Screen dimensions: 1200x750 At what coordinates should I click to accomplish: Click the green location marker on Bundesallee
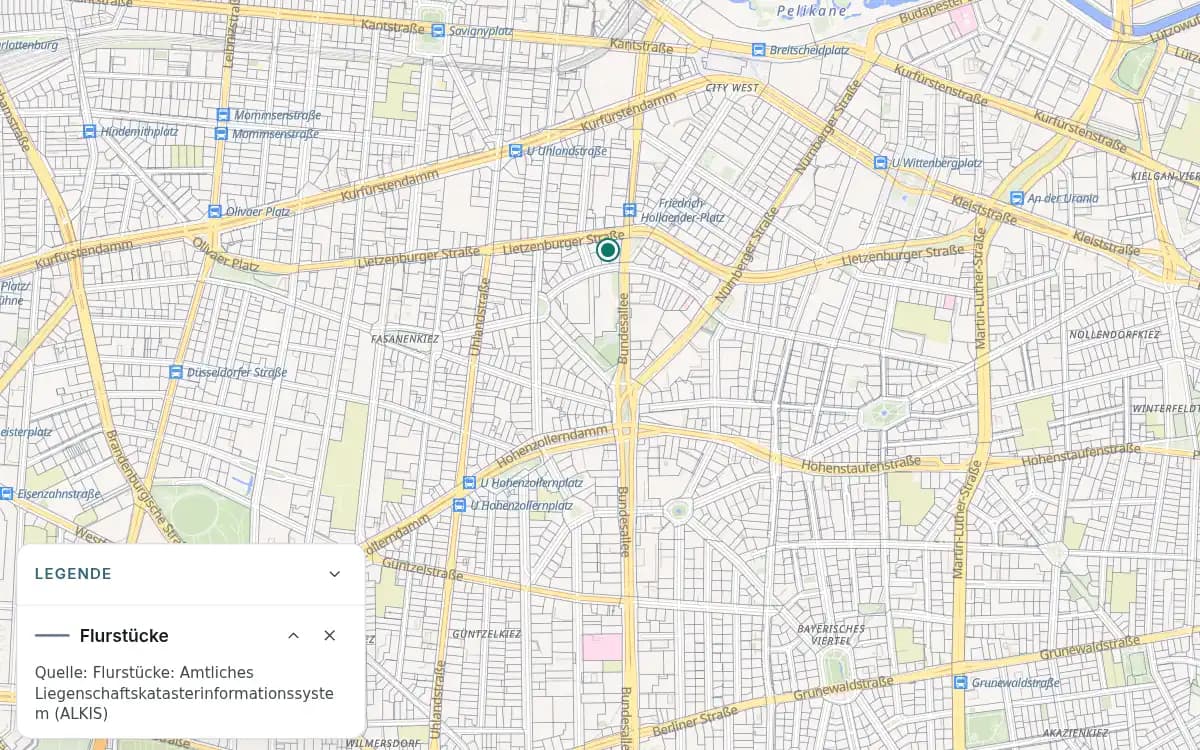(608, 250)
